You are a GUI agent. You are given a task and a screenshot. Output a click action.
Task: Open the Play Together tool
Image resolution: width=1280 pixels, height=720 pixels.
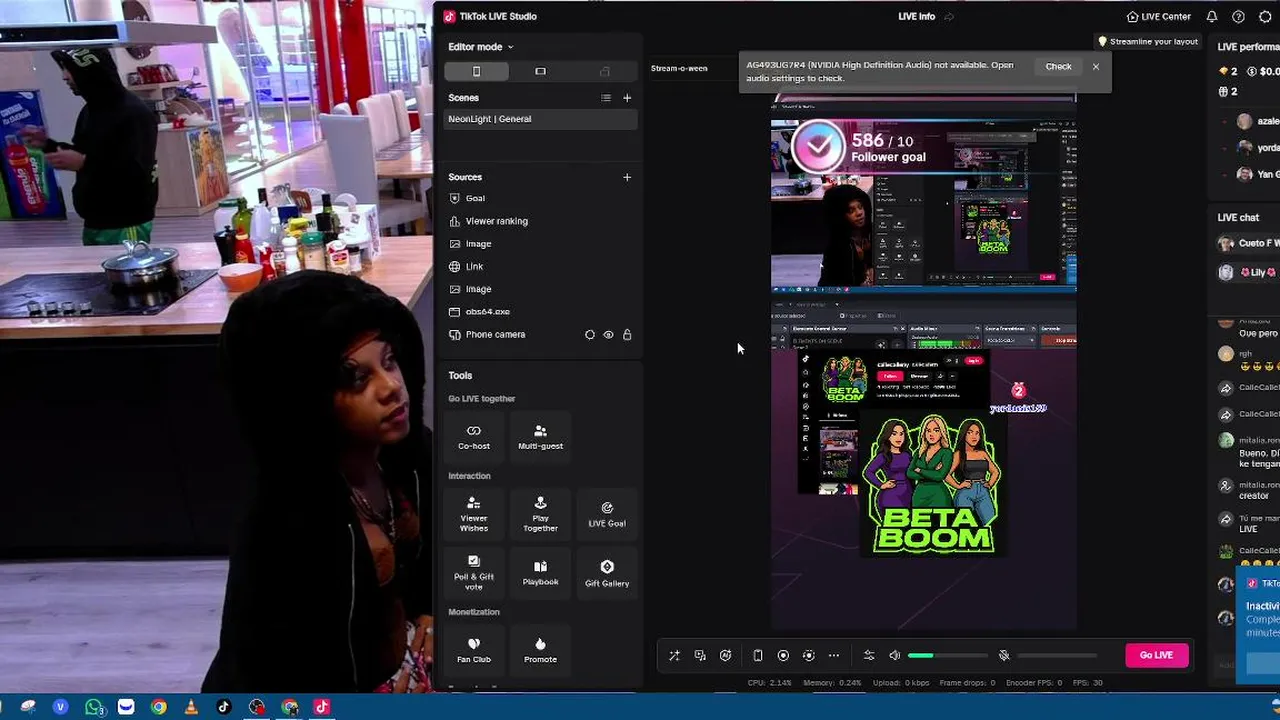tap(540, 514)
